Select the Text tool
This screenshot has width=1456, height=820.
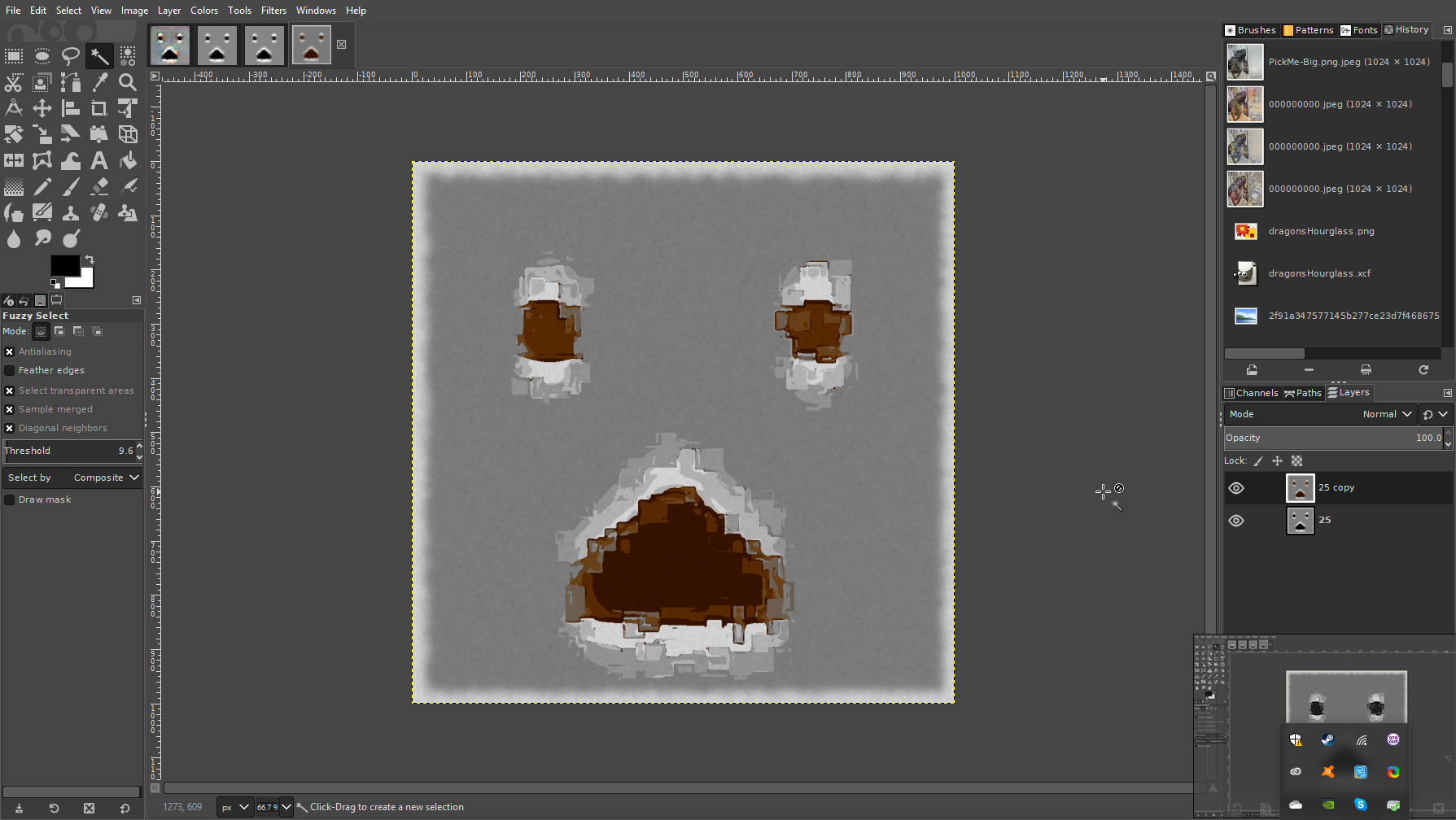pos(99,160)
